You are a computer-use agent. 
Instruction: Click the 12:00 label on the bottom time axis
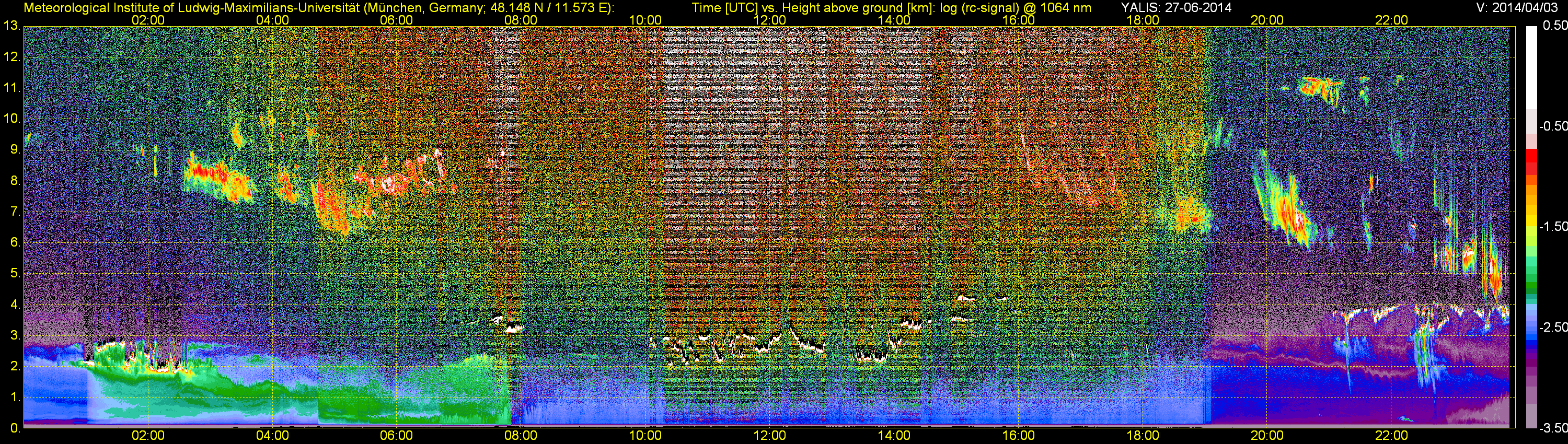[769, 436]
